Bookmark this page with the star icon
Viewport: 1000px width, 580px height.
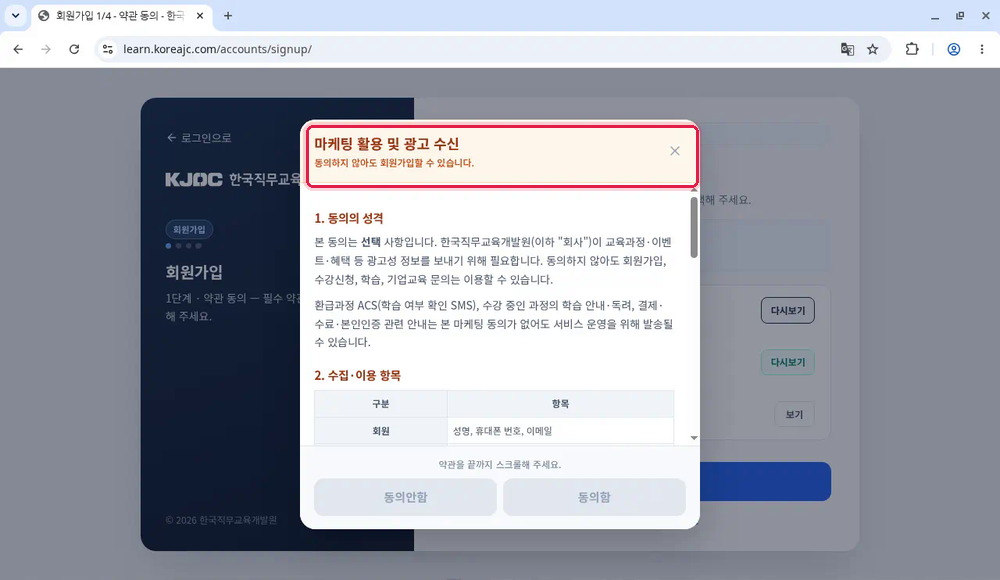(872, 49)
